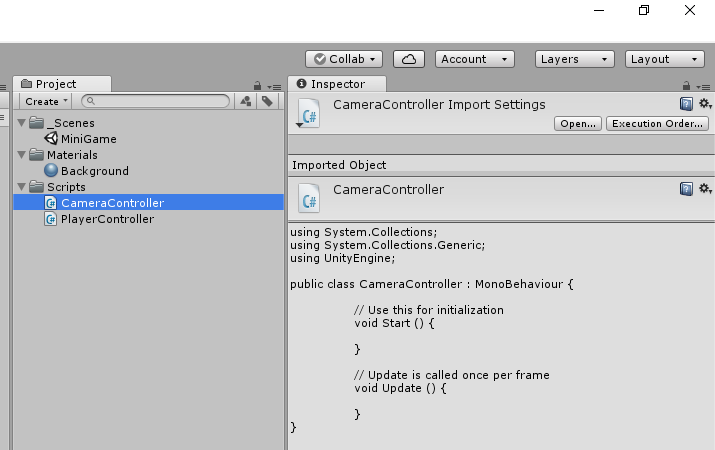The image size is (715, 450).
Task: Open the Collab dropdown
Action: click(x=343, y=59)
